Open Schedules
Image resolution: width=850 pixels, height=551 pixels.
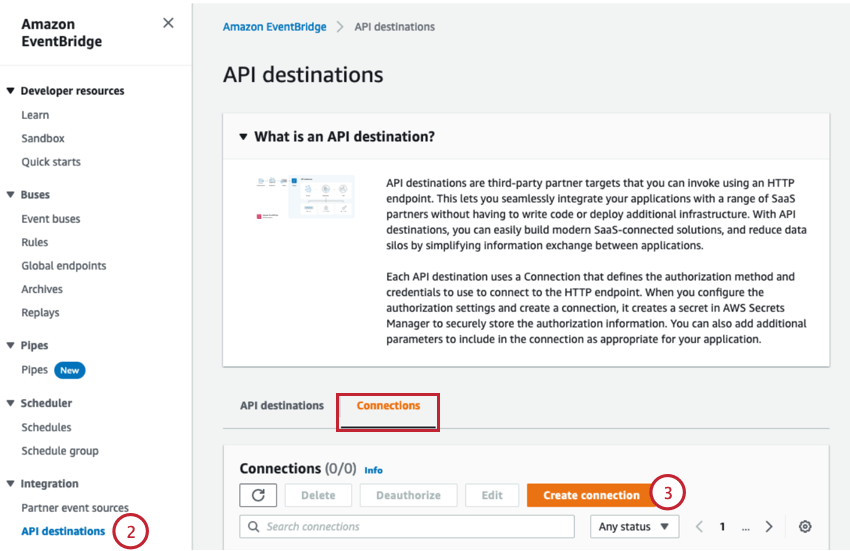tap(46, 427)
